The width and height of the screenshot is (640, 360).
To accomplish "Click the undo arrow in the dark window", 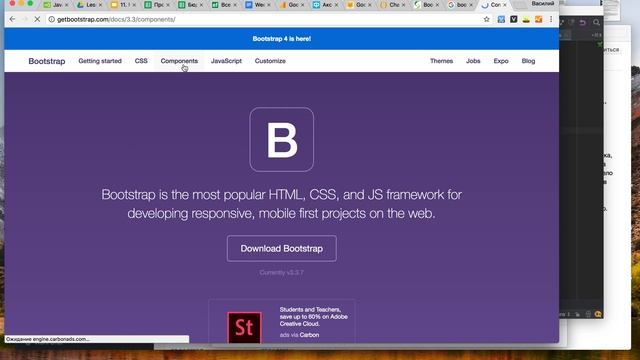I will click(x=582, y=22).
